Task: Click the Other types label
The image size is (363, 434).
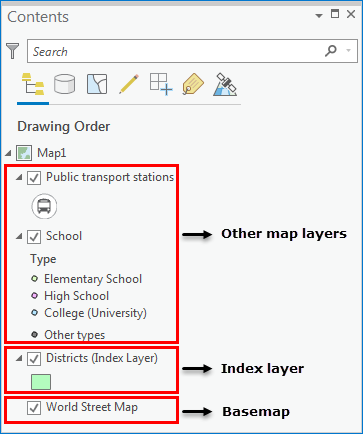Action: [x=75, y=335]
